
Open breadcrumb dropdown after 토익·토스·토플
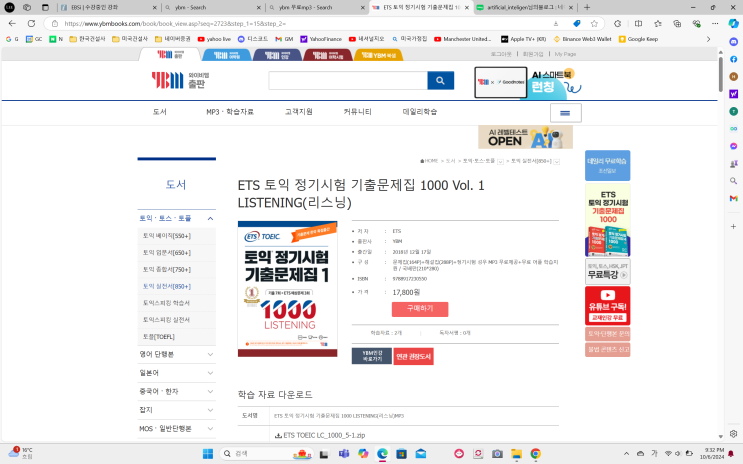coord(500,162)
